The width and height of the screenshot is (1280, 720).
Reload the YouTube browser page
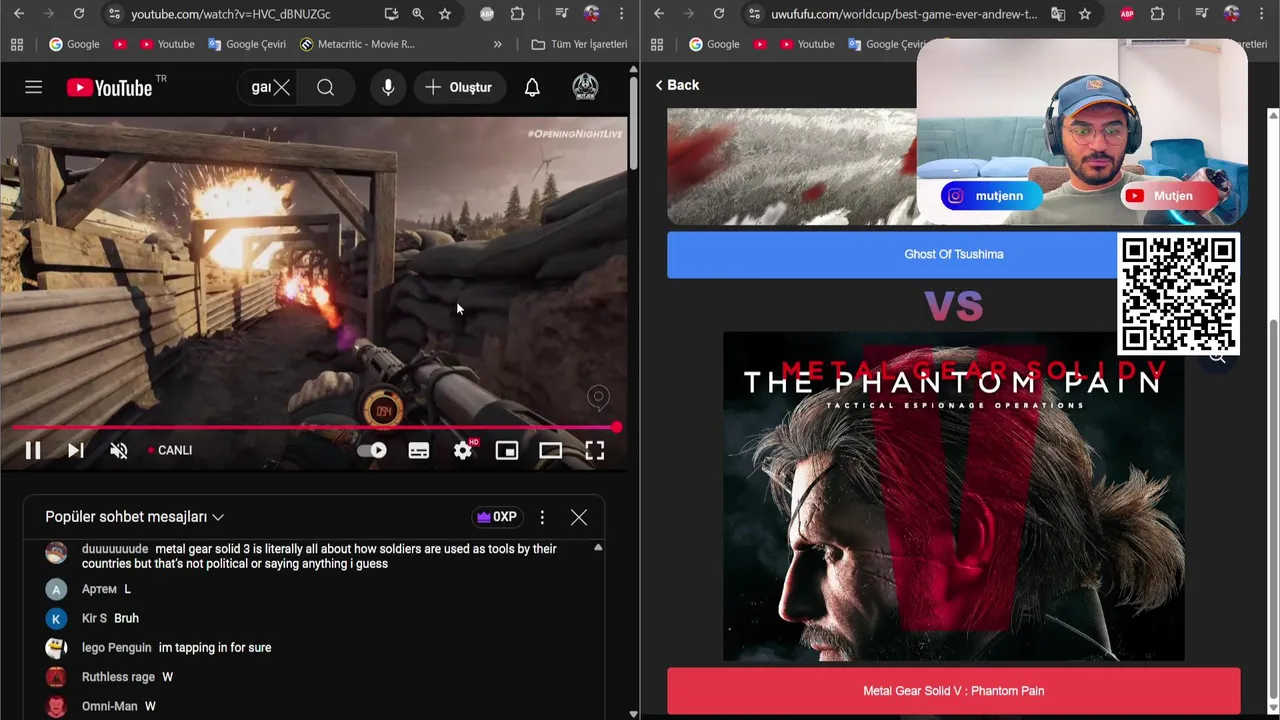79,14
